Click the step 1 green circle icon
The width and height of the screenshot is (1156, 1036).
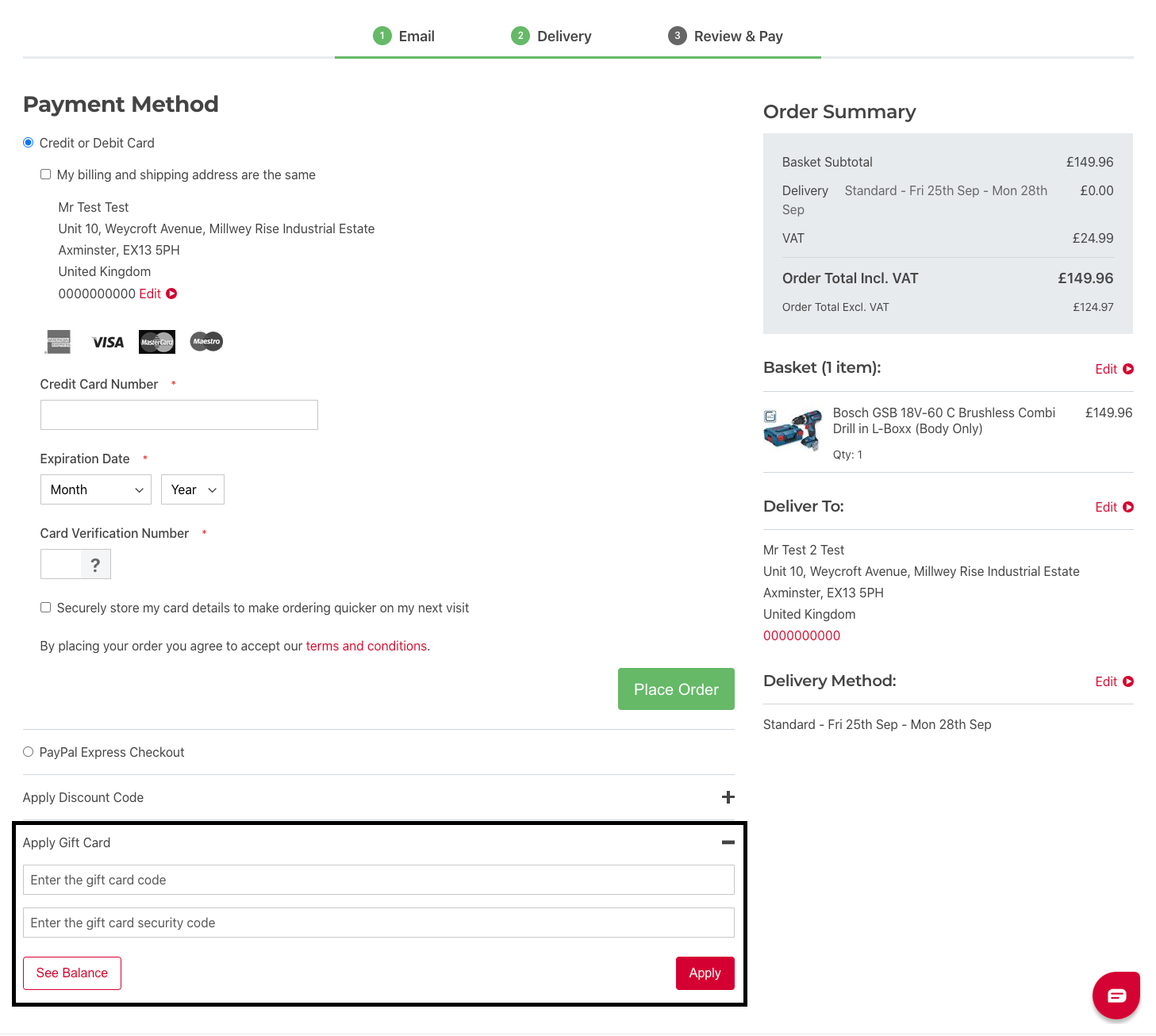pos(382,36)
